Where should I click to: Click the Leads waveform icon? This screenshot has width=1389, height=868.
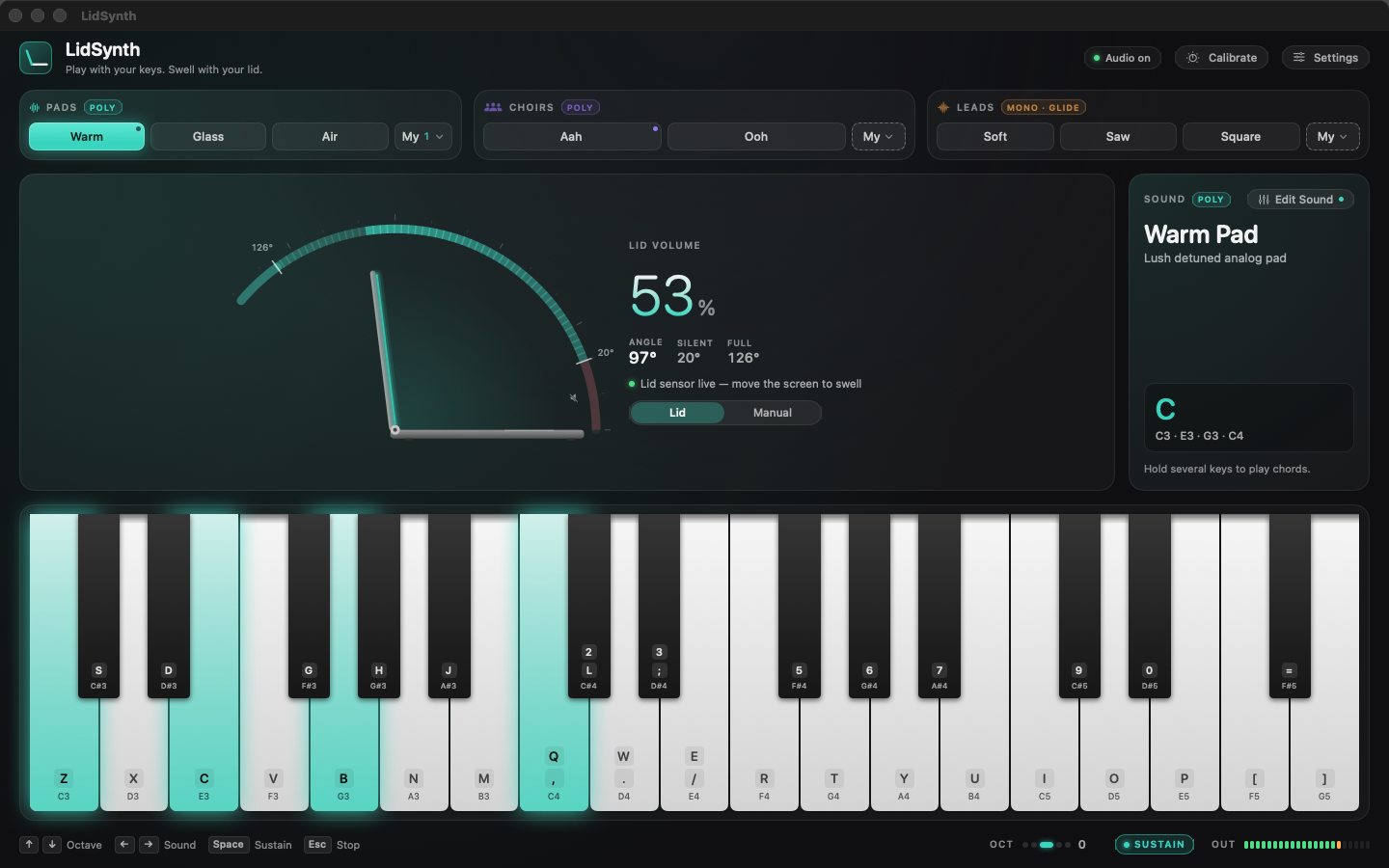[x=943, y=108]
